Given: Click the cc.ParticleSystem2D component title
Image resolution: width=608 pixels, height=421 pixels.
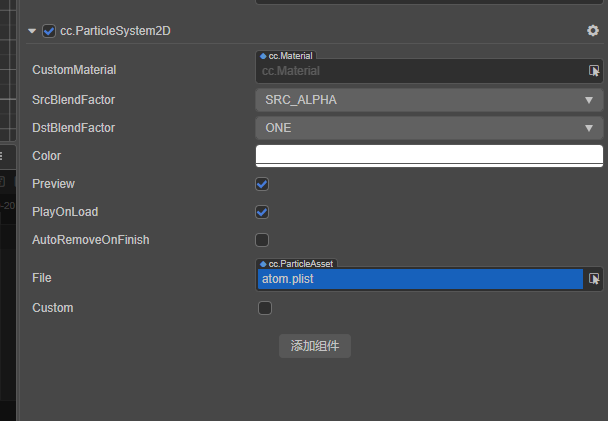Looking at the screenshot, I should (115, 31).
